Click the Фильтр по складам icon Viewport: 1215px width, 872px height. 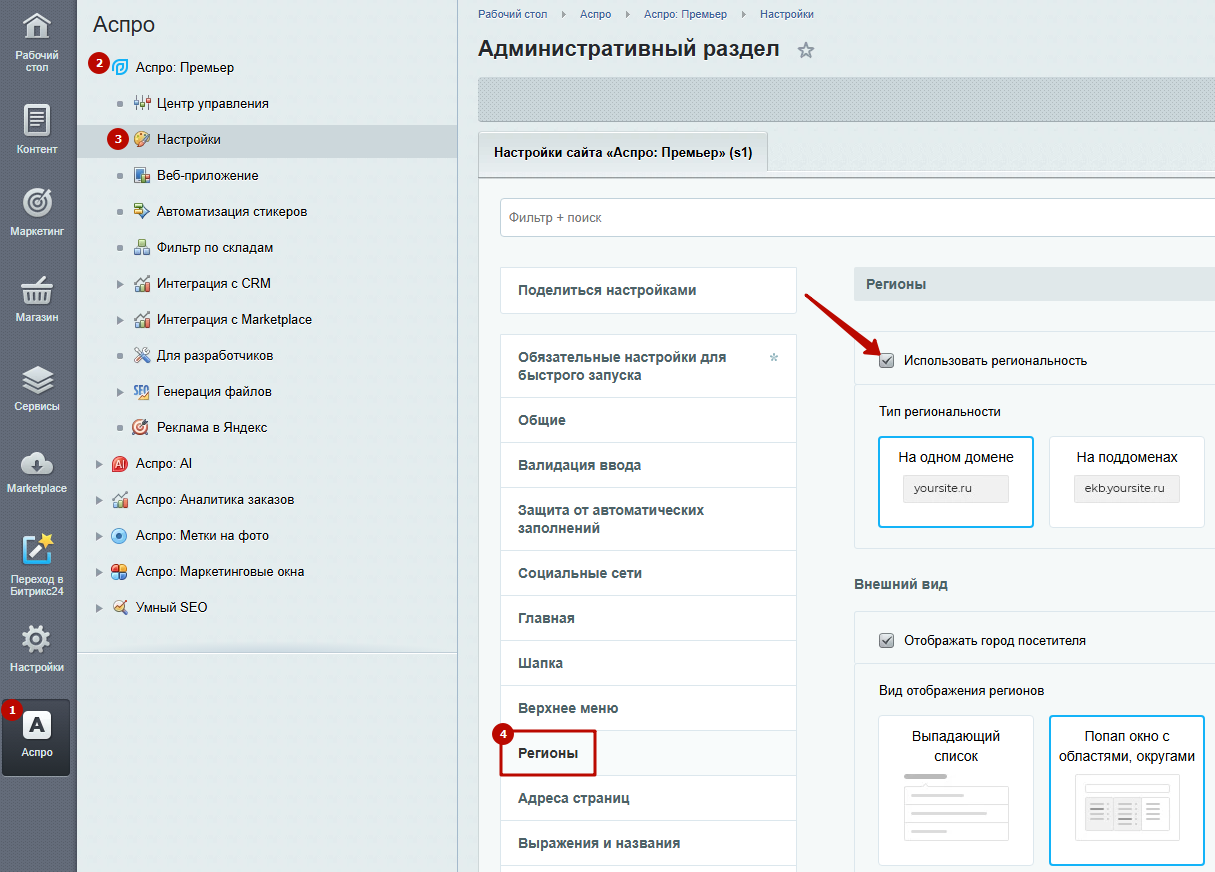pyautogui.click(x=141, y=248)
